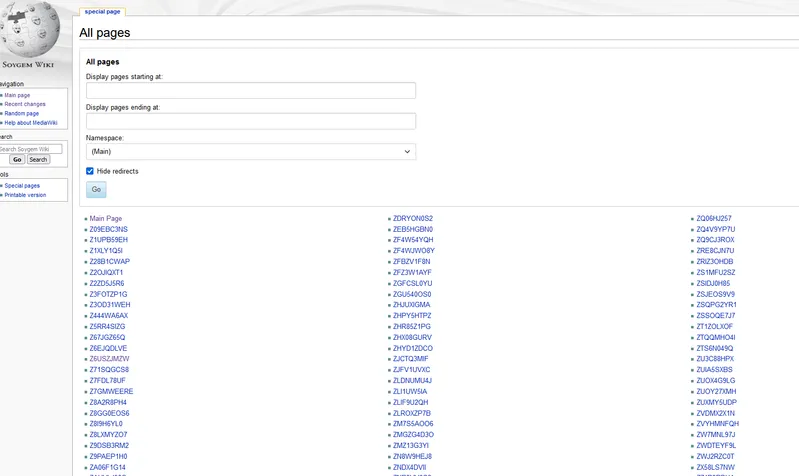Image resolution: width=799 pixels, height=476 pixels.
Task: Open the Main Page list entry
Action: (106, 218)
